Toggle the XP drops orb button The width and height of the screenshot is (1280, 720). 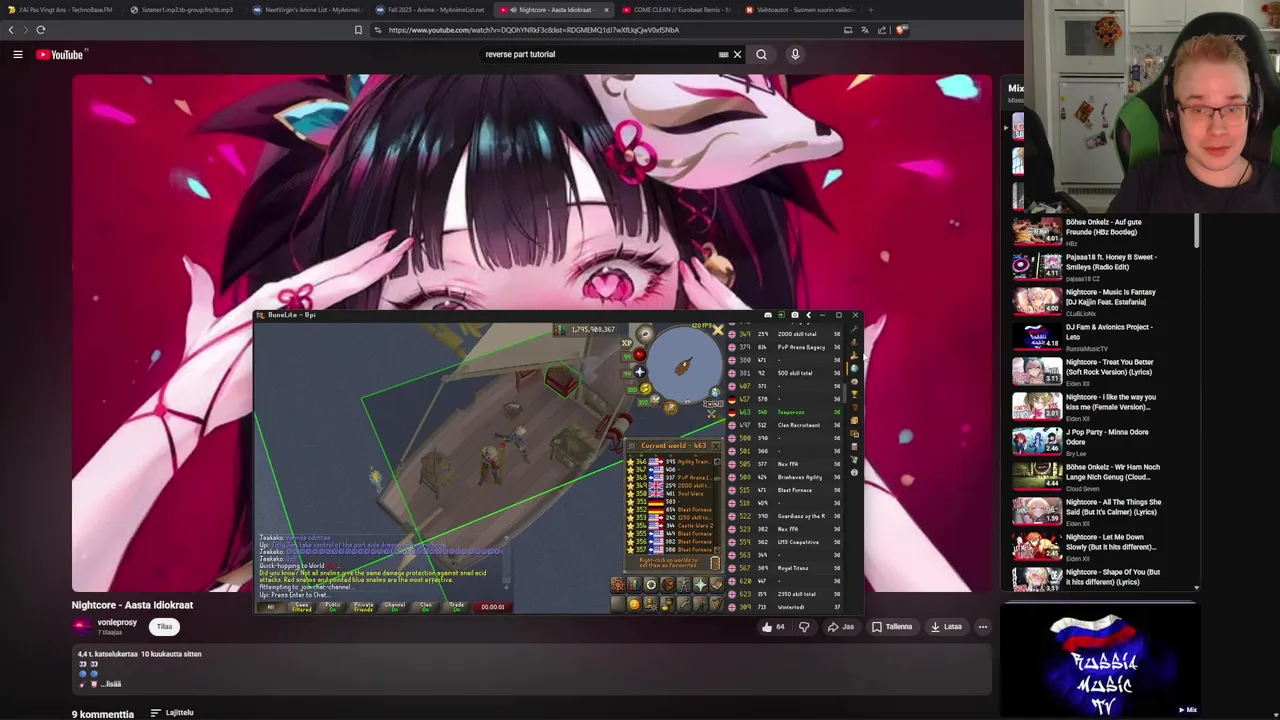tap(627, 343)
